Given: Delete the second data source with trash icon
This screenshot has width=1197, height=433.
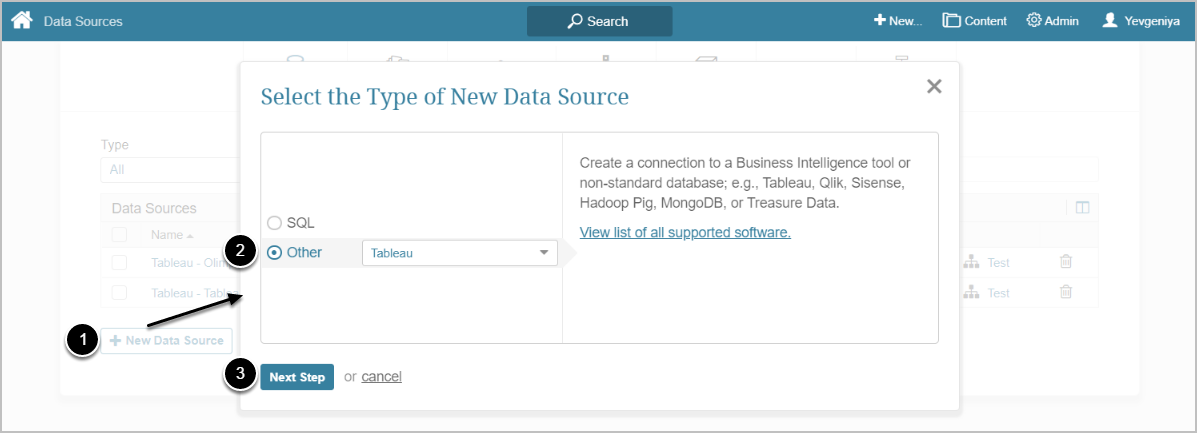Looking at the screenshot, I should pyautogui.click(x=1066, y=292).
